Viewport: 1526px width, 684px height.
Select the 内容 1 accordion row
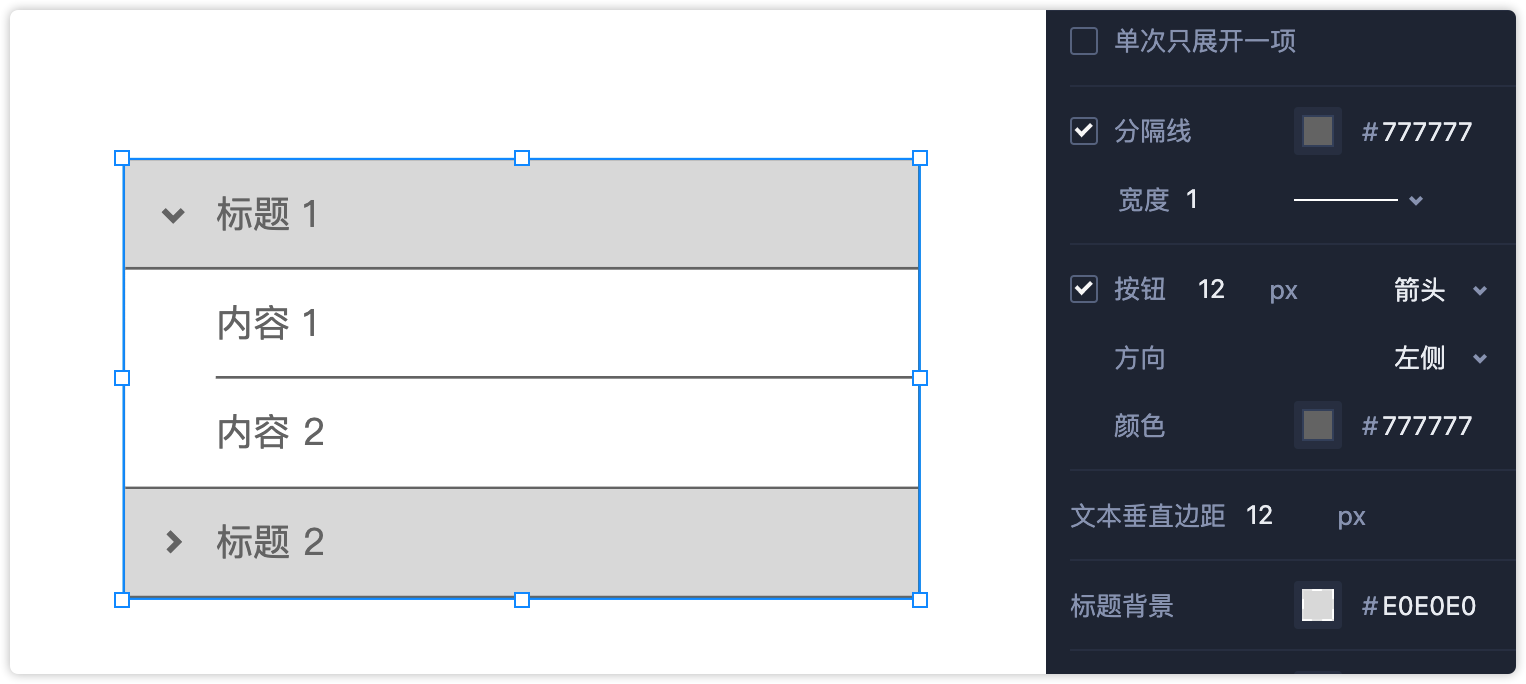point(520,323)
